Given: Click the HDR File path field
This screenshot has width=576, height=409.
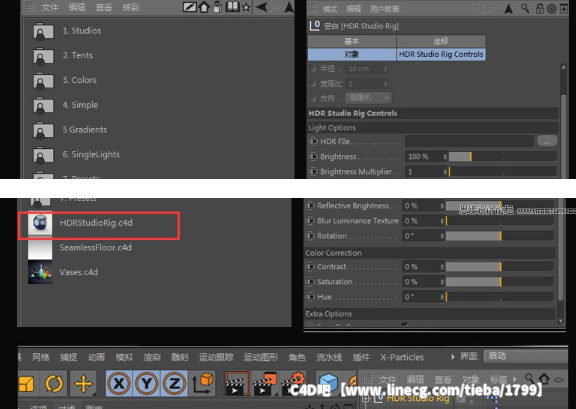Looking at the screenshot, I should 469,141.
